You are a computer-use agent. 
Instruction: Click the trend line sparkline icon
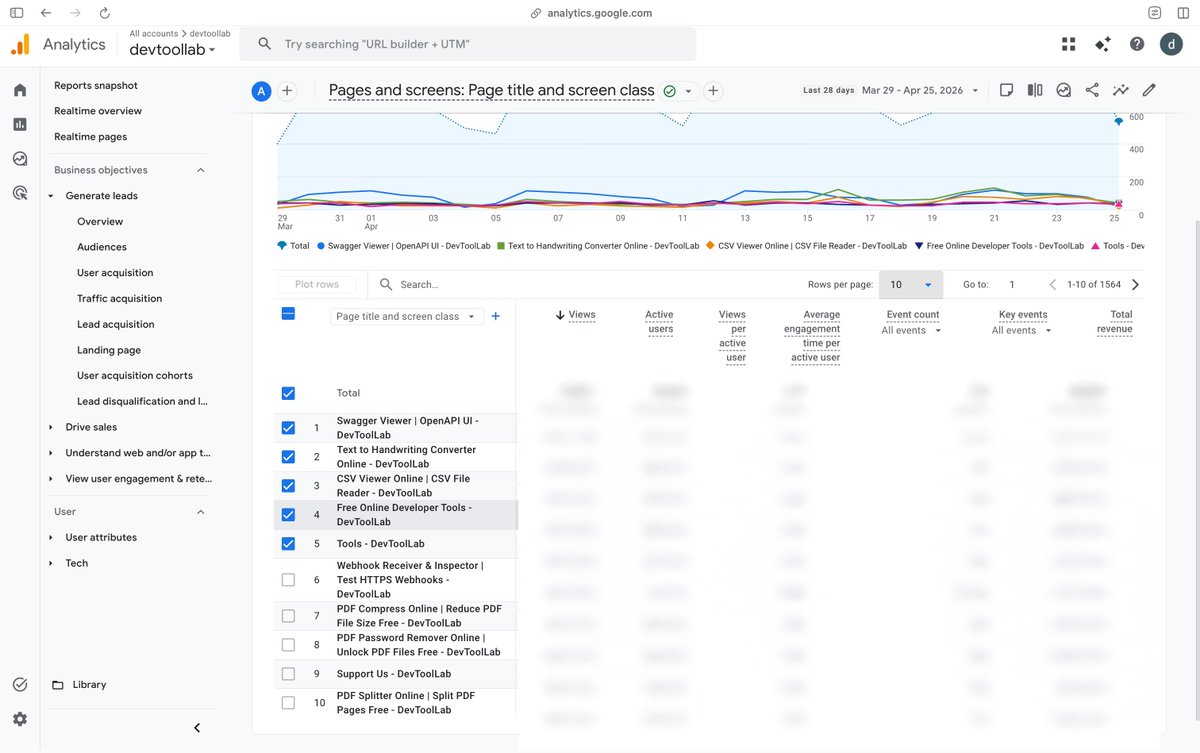[1121, 90]
